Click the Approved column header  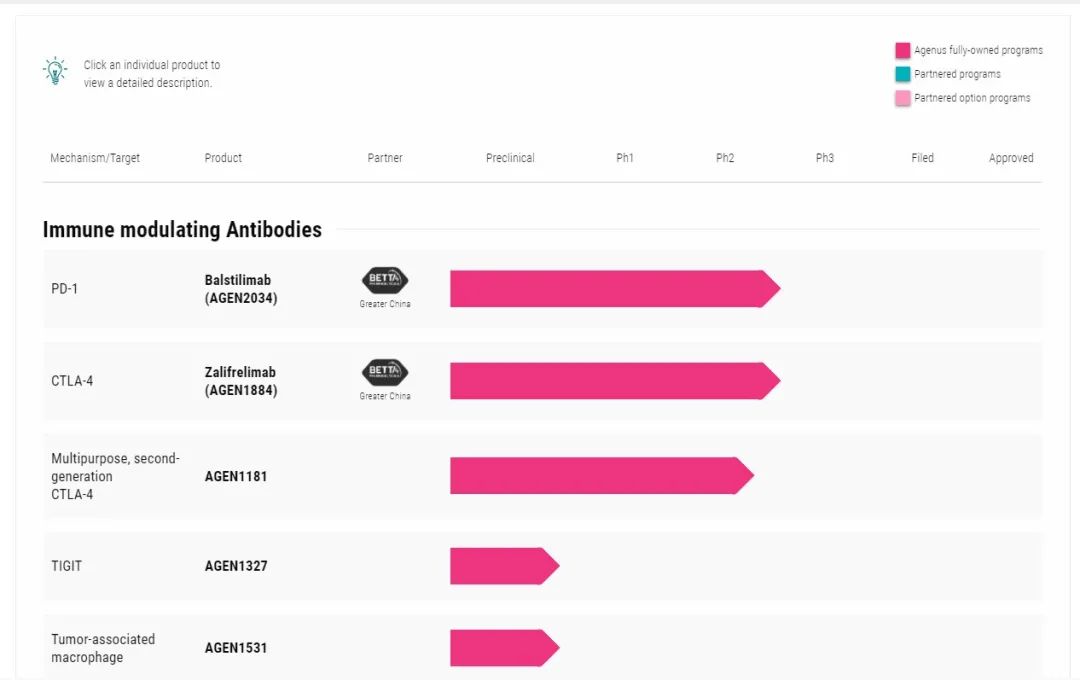(1011, 158)
